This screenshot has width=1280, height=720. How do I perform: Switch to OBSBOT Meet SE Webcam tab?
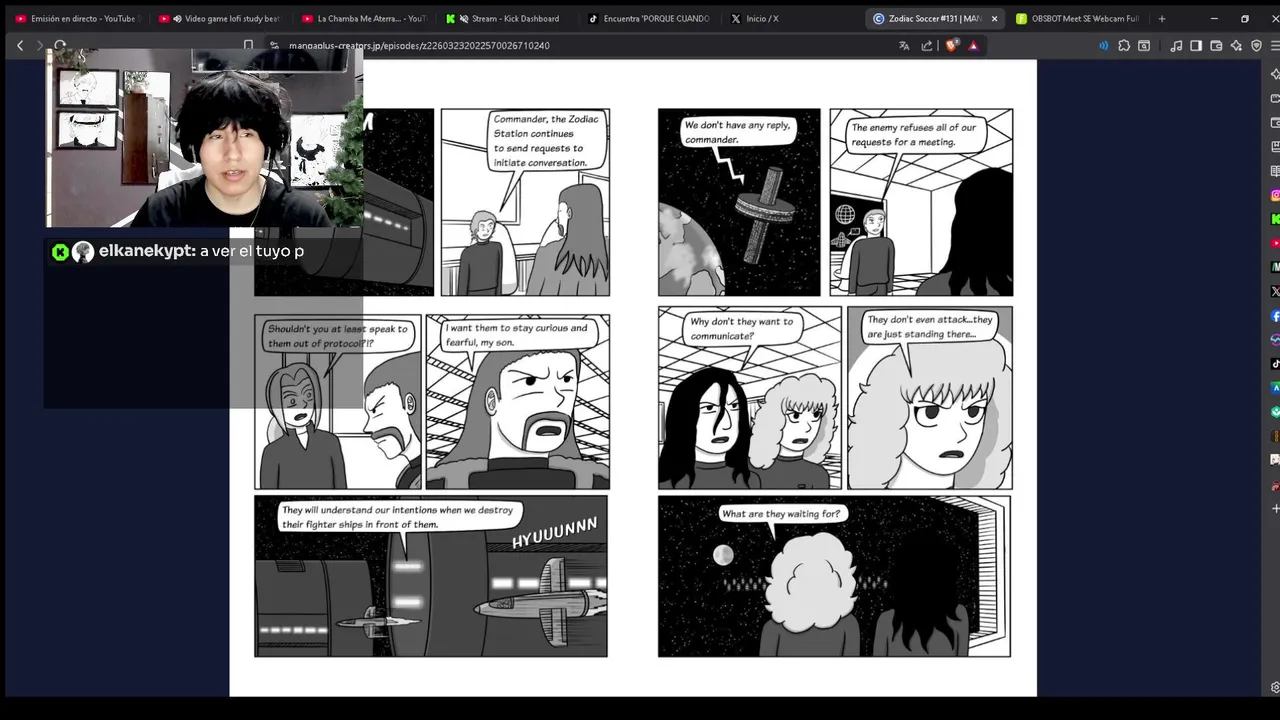[x=1078, y=18]
